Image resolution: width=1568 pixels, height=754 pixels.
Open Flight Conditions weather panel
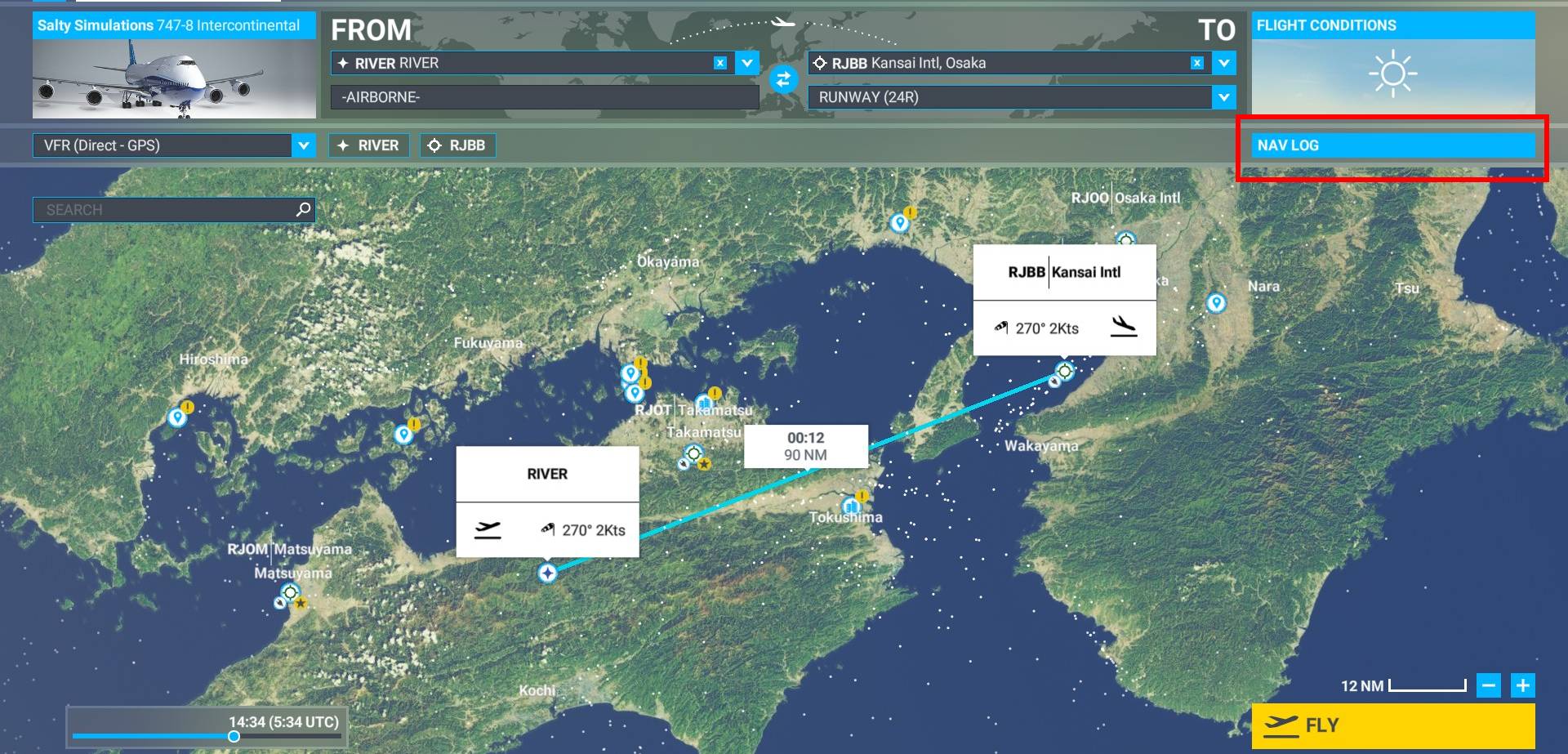click(1392, 64)
